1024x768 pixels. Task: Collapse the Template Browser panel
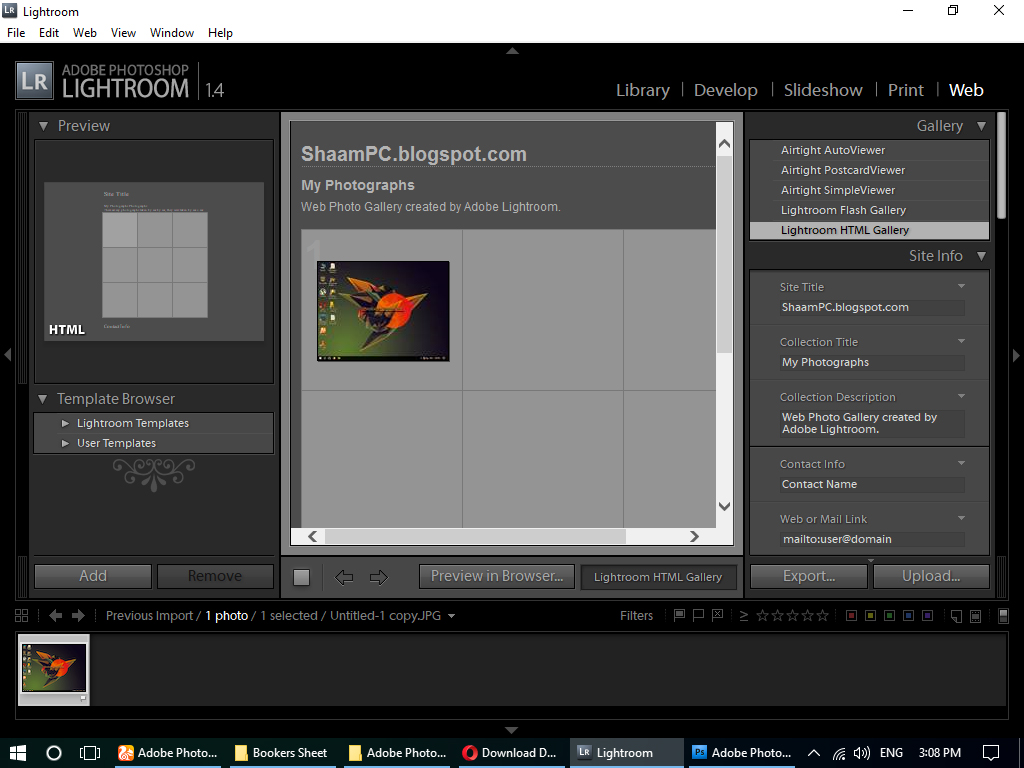pos(42,399)
